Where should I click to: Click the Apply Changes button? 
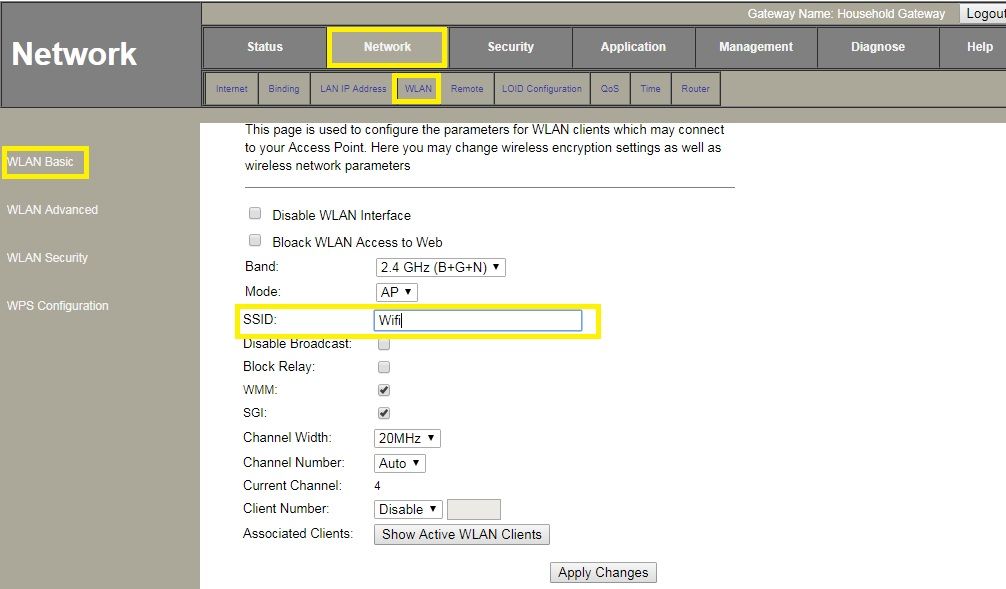(603, 573)
